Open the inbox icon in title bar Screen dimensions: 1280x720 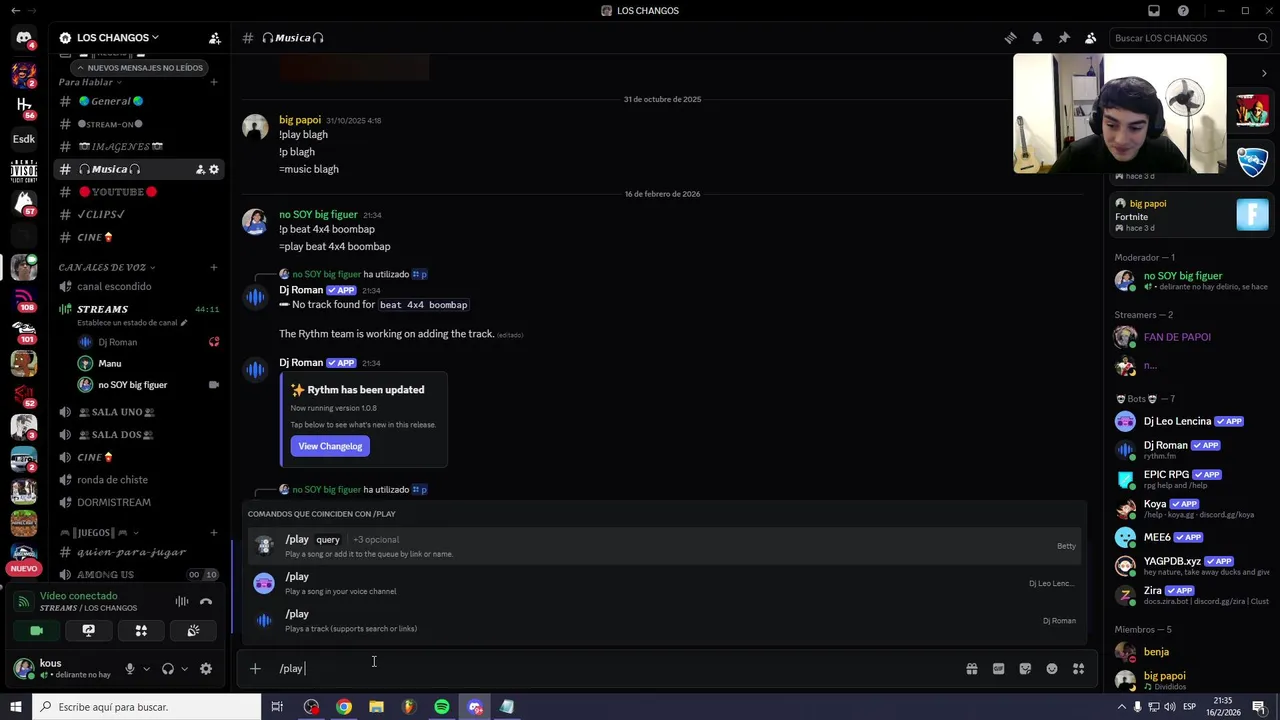(x=1154, y=11)
